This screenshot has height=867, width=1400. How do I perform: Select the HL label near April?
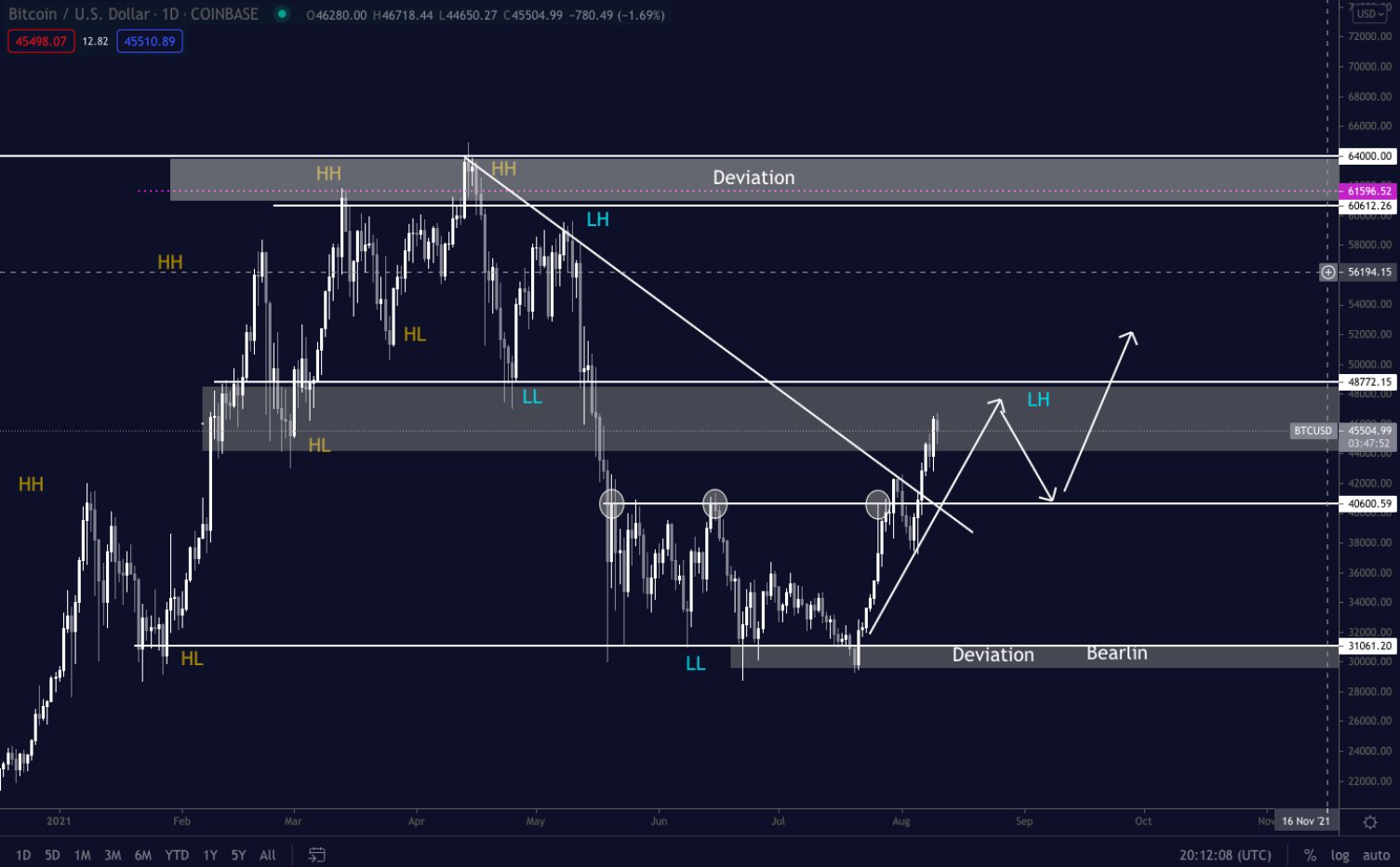coord(415,334)
